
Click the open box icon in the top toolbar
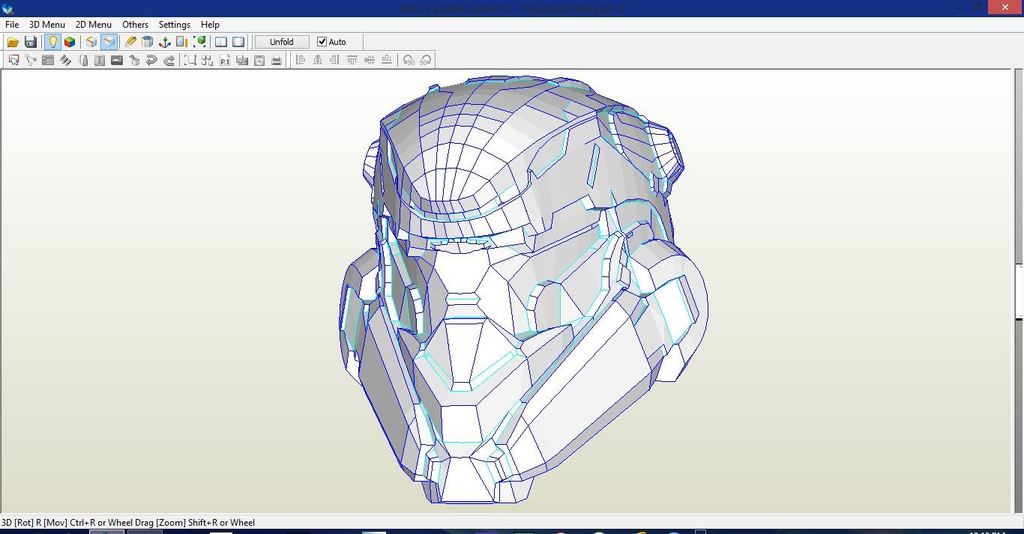[91, 42]
